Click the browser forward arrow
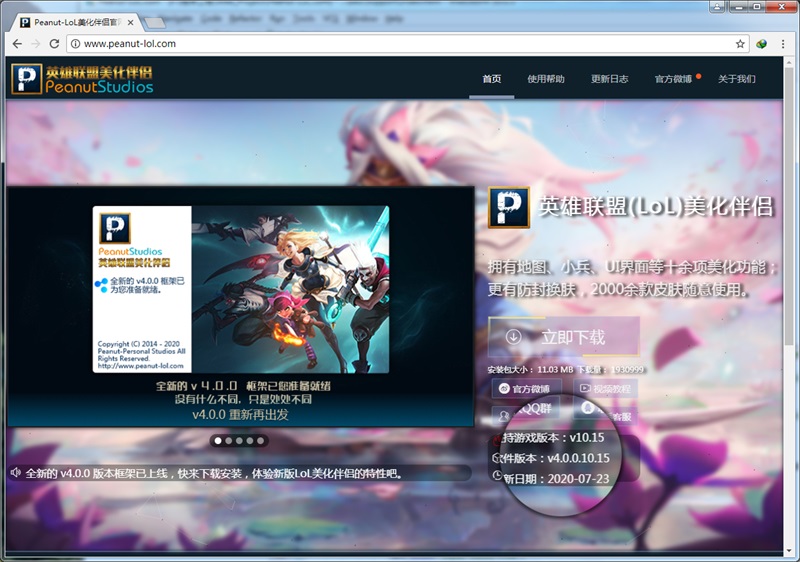 click(x=36, y=44)
